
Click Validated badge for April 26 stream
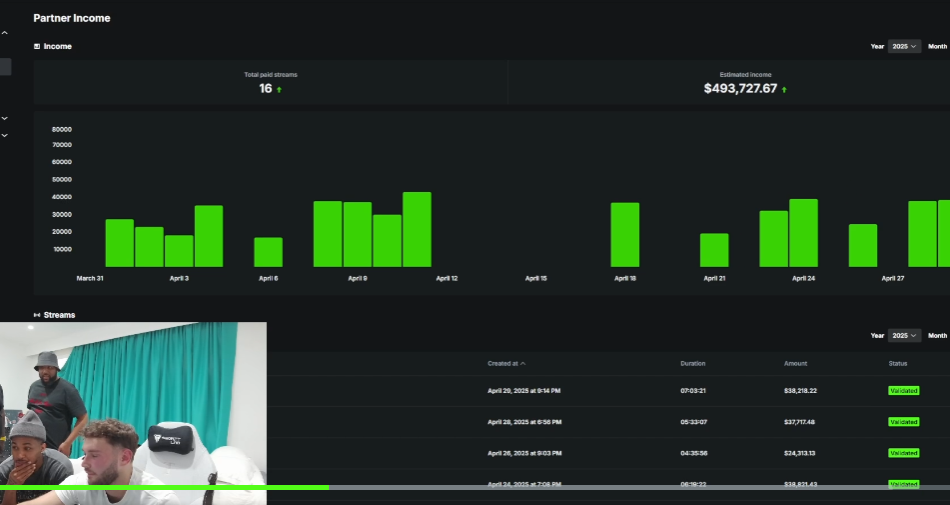[903, 453]
